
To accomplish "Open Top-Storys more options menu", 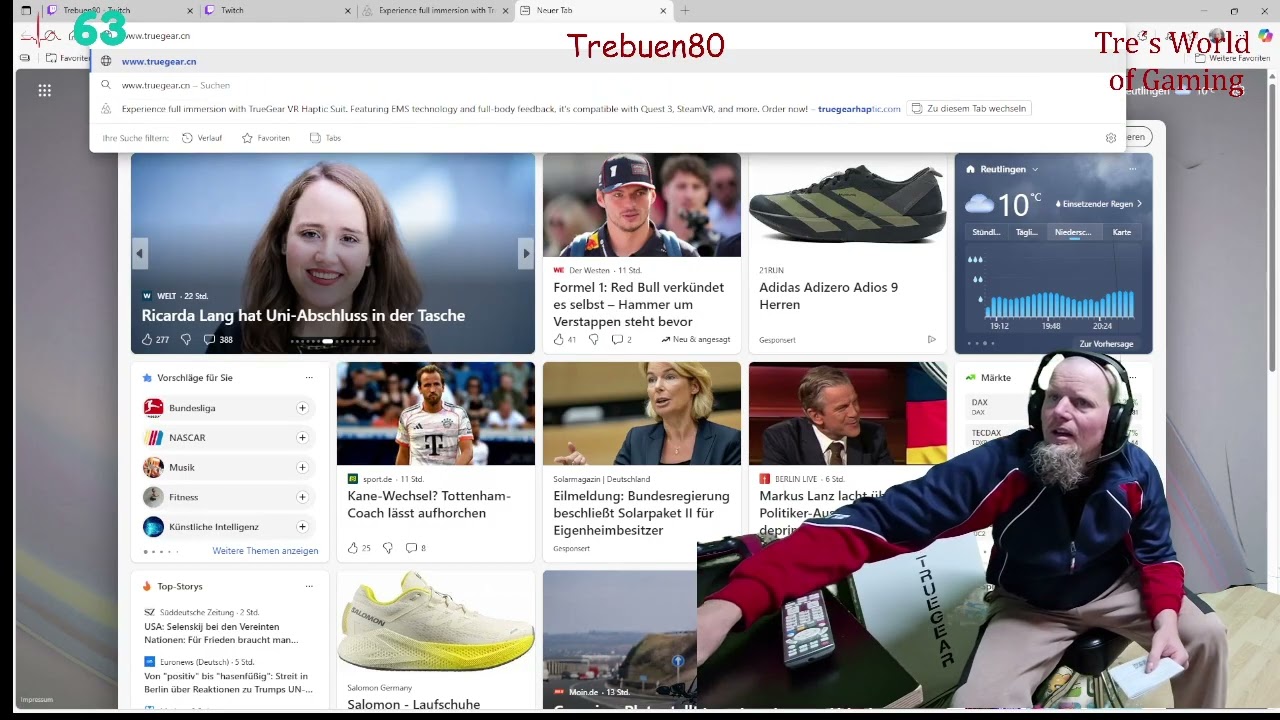I will (309, 586).
